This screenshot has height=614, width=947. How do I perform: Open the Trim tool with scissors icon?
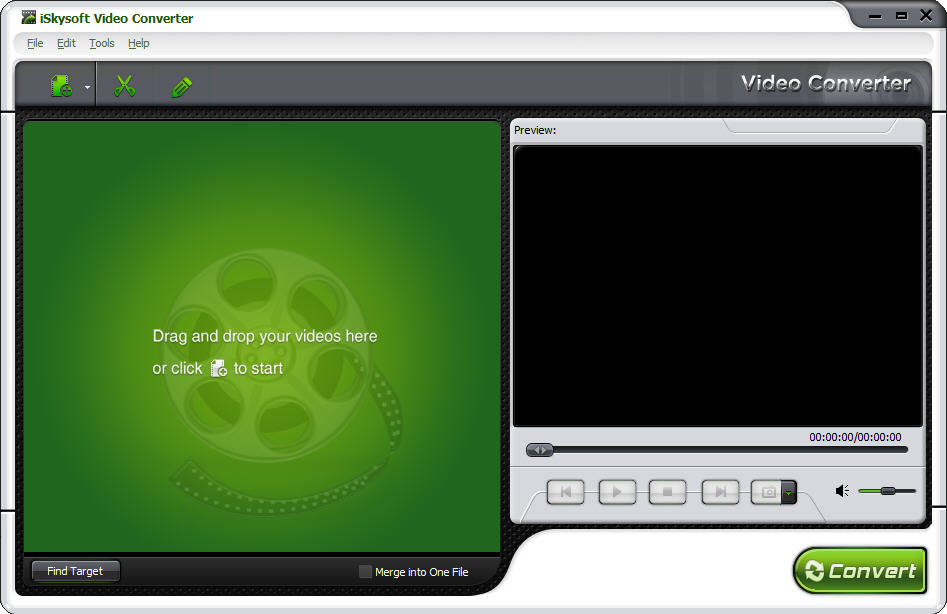[124, 84]
